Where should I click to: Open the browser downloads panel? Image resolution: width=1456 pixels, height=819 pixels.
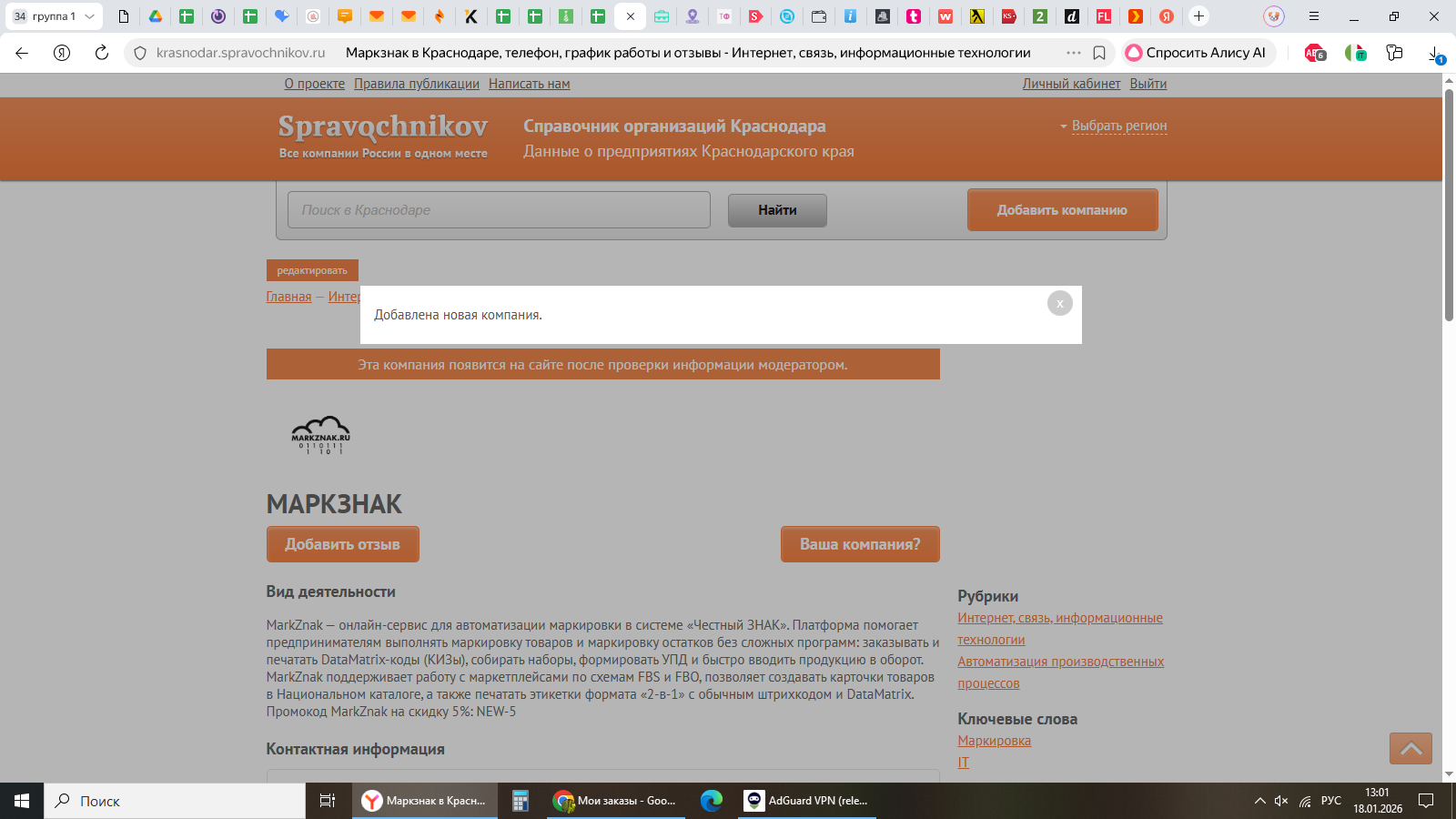(1435, 53)
